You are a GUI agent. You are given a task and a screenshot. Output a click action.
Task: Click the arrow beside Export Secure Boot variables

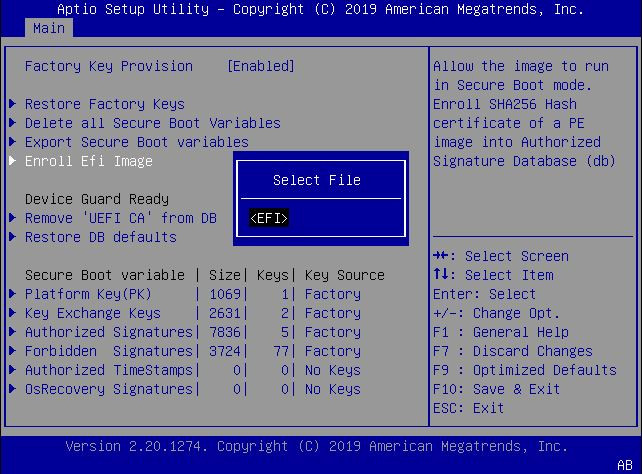(x=13, y=142)
